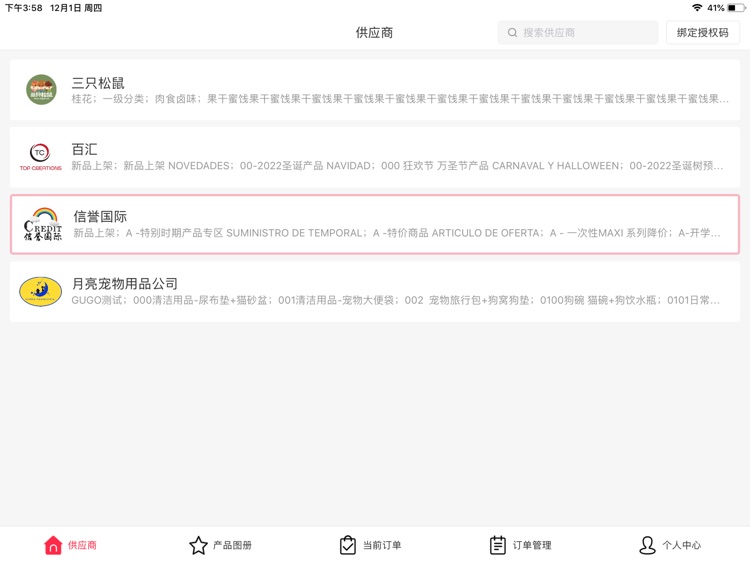The image size is (750, 562).
Task: Tap the 41% battery percentage
Action: click(x=716, y=8)
